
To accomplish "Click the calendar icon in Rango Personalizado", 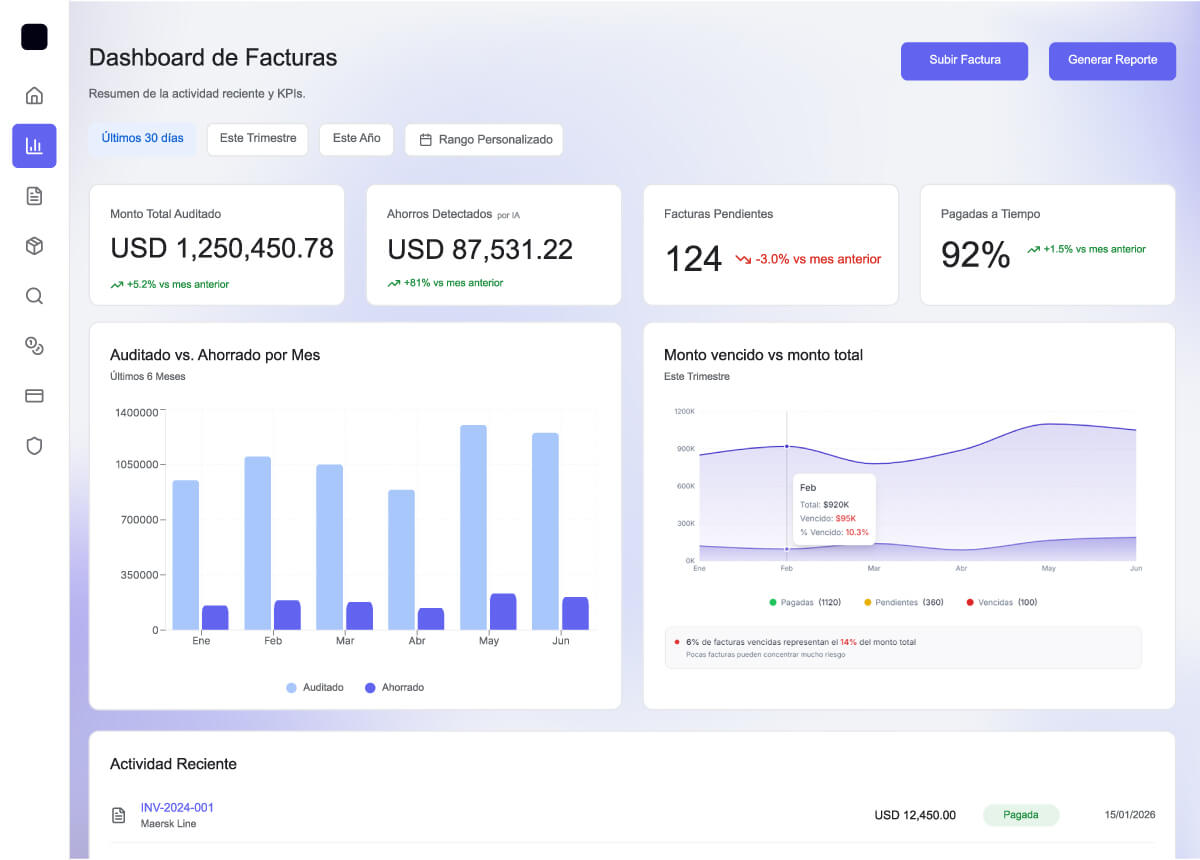I will click(423, 140).
